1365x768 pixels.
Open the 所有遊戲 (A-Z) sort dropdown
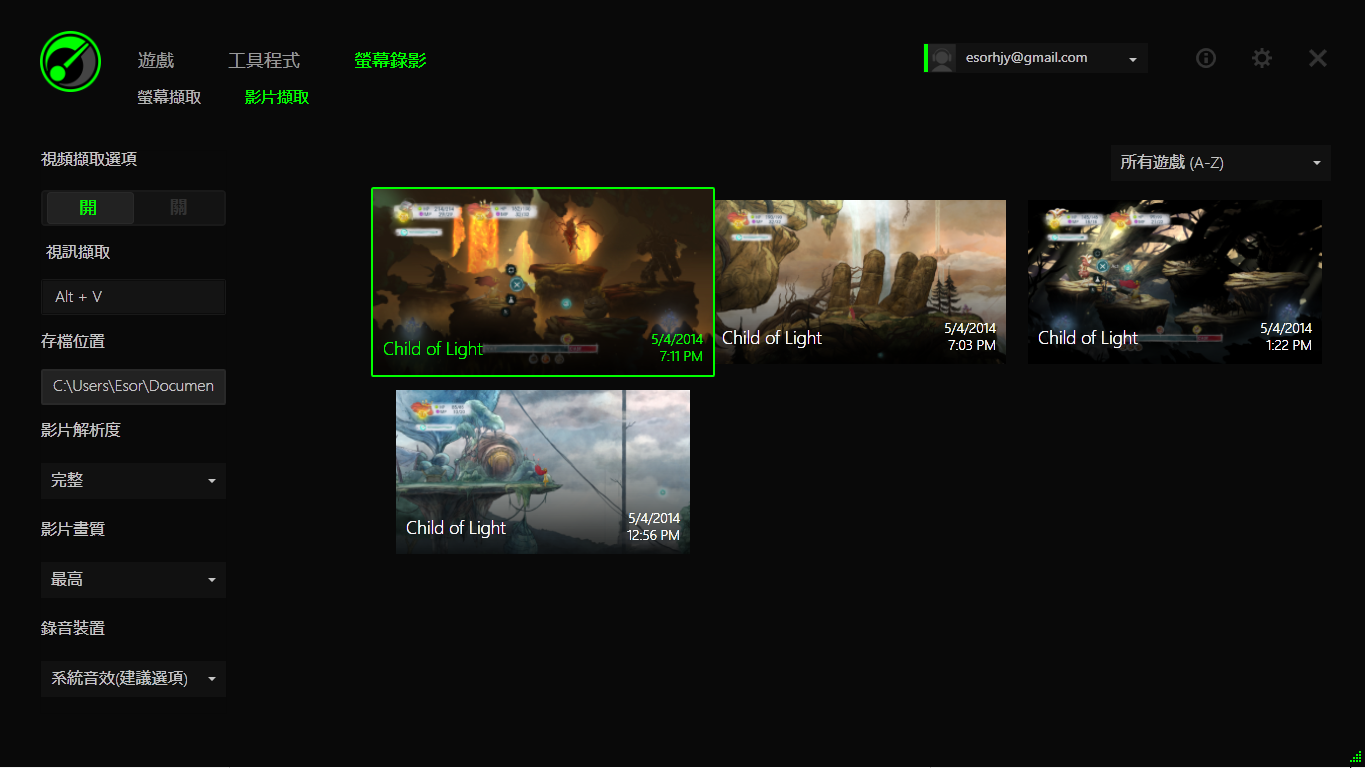tap(1220, 163)
